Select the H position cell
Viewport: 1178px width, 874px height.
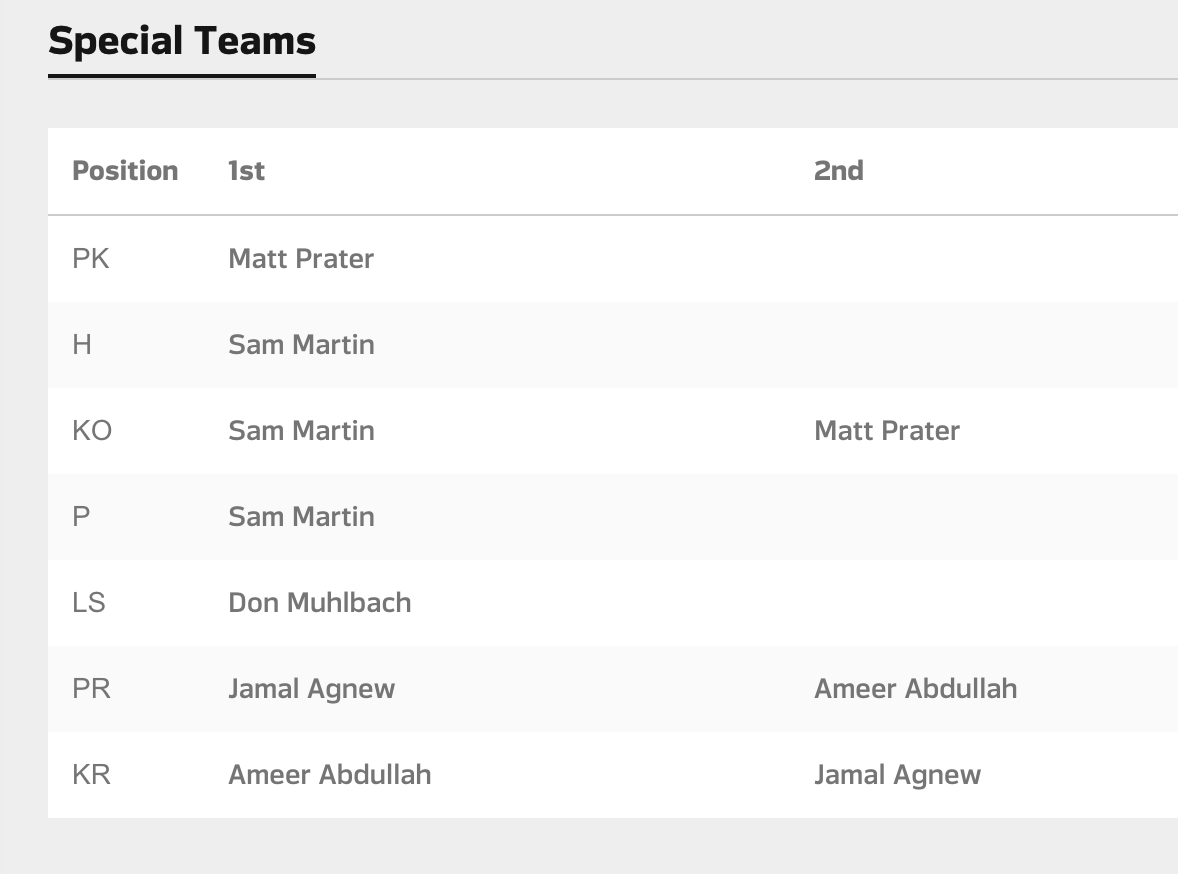click(x=82, y=345)
